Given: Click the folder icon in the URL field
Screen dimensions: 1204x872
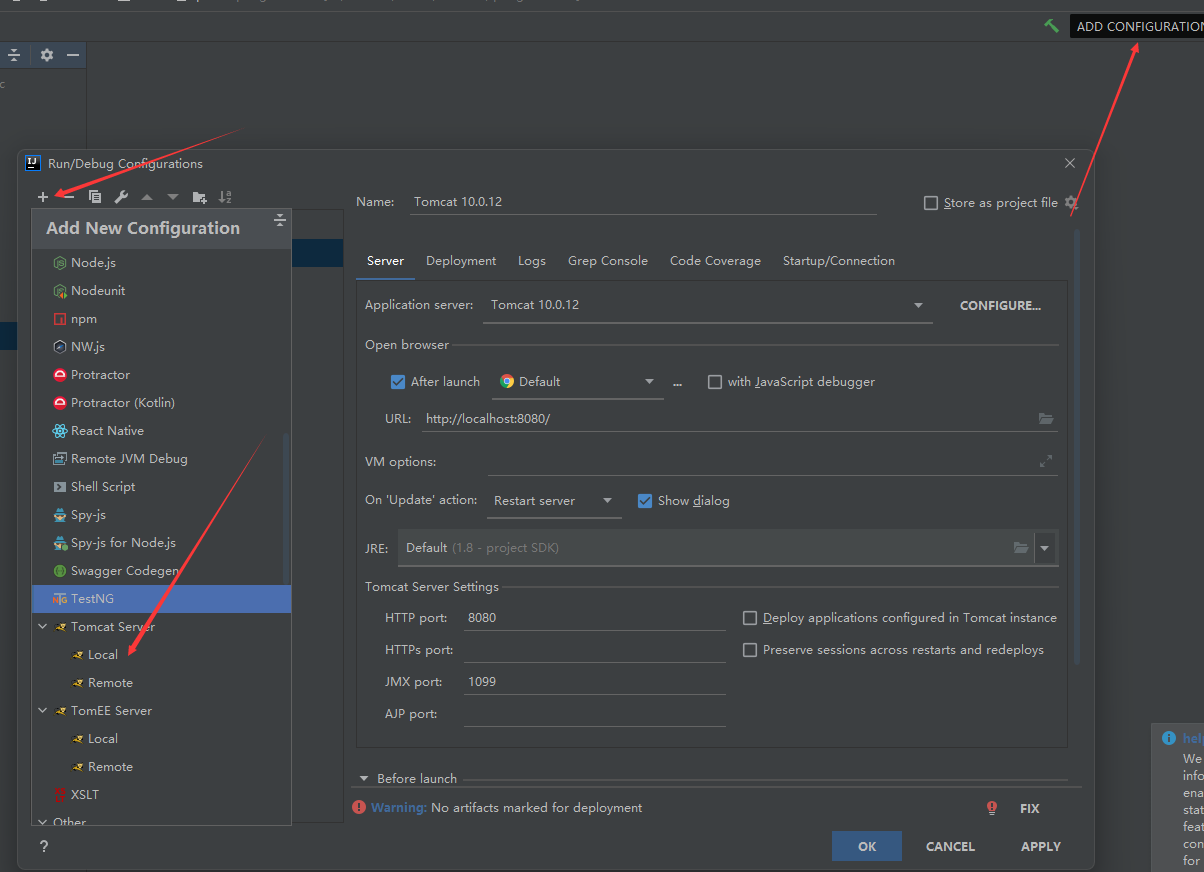Looking at the screenshot, I should tap(1046, 419).
